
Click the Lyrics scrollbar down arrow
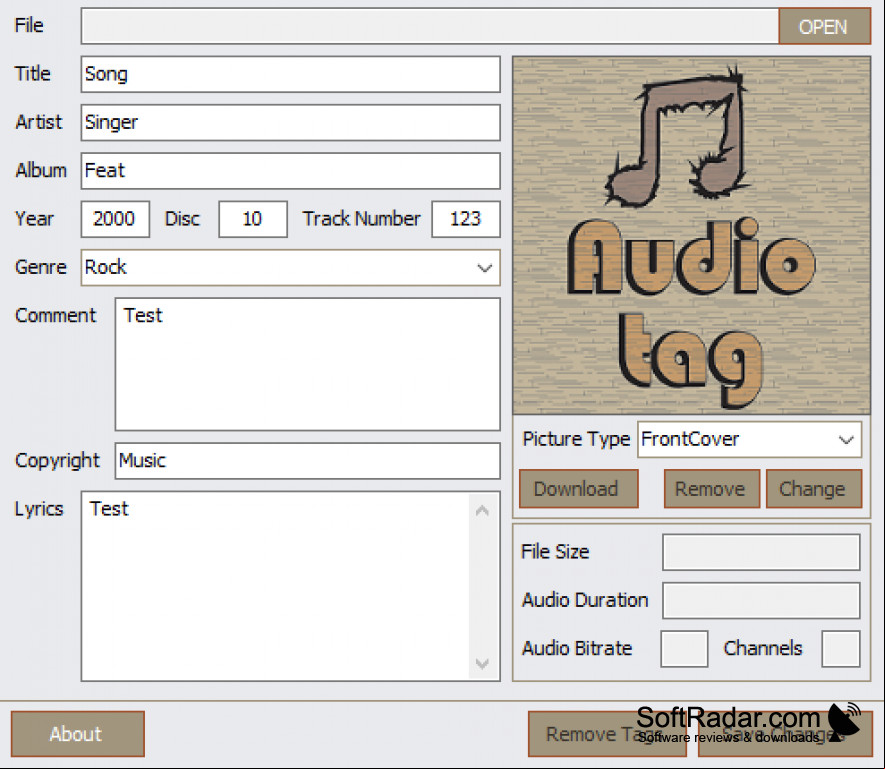(482, 663)
